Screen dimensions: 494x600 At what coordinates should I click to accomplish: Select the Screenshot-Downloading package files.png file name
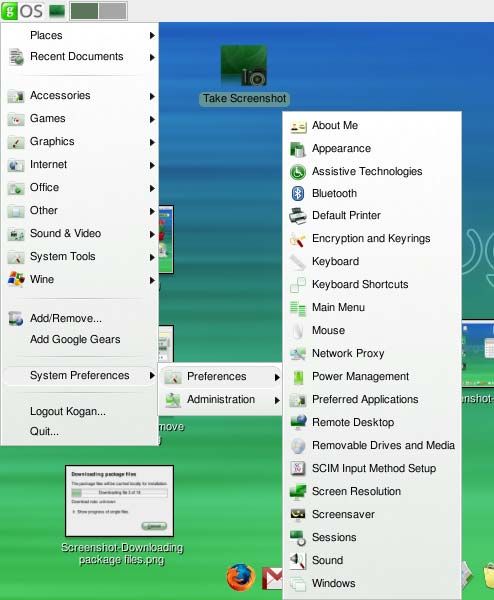122,553
